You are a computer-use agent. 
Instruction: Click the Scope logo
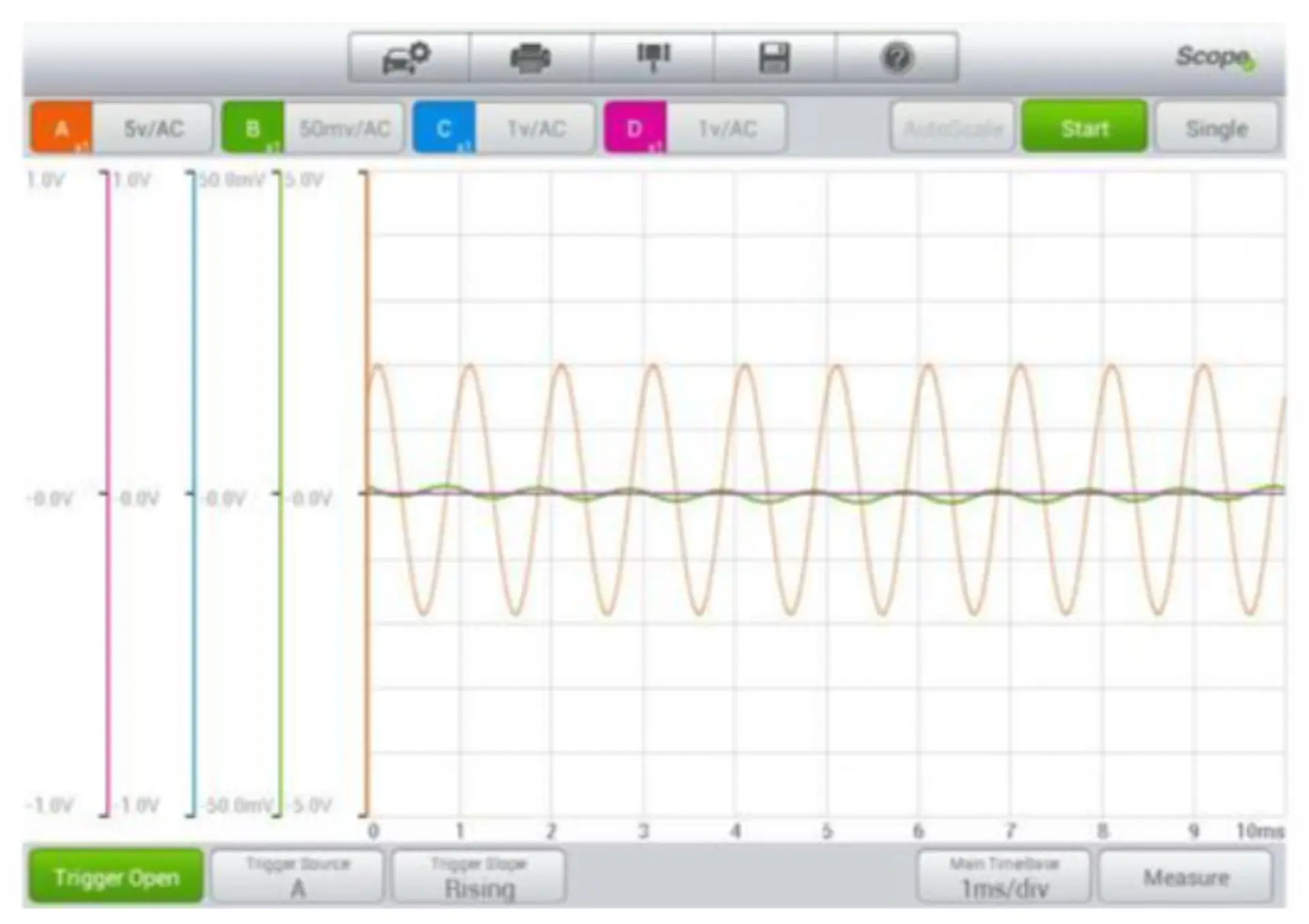coord(1216,57)
